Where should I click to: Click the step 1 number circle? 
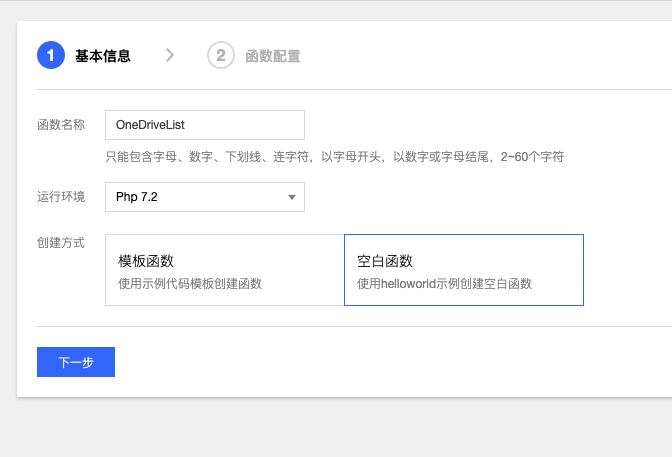(51, 56)
